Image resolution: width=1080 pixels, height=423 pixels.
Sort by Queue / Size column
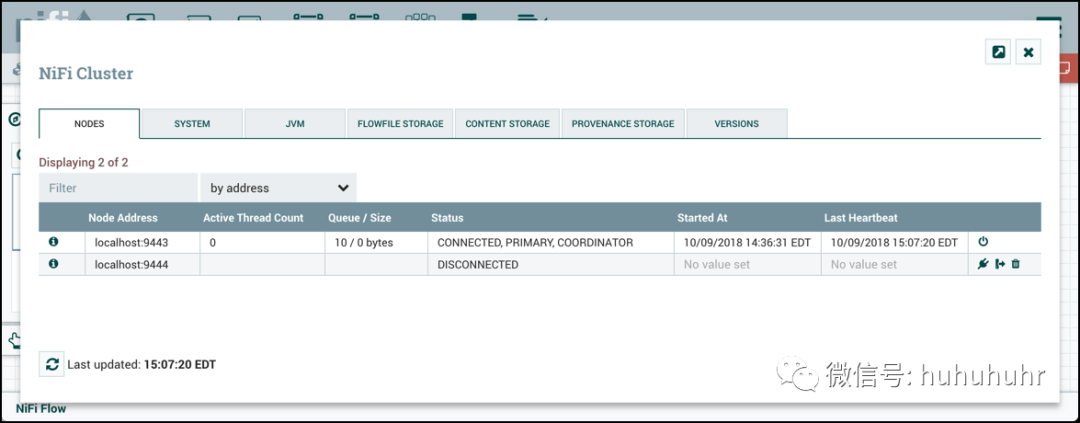coord(360,218)
